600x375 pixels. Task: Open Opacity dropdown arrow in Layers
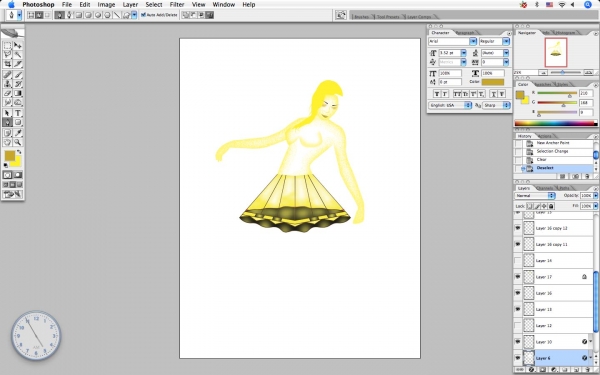595,196
